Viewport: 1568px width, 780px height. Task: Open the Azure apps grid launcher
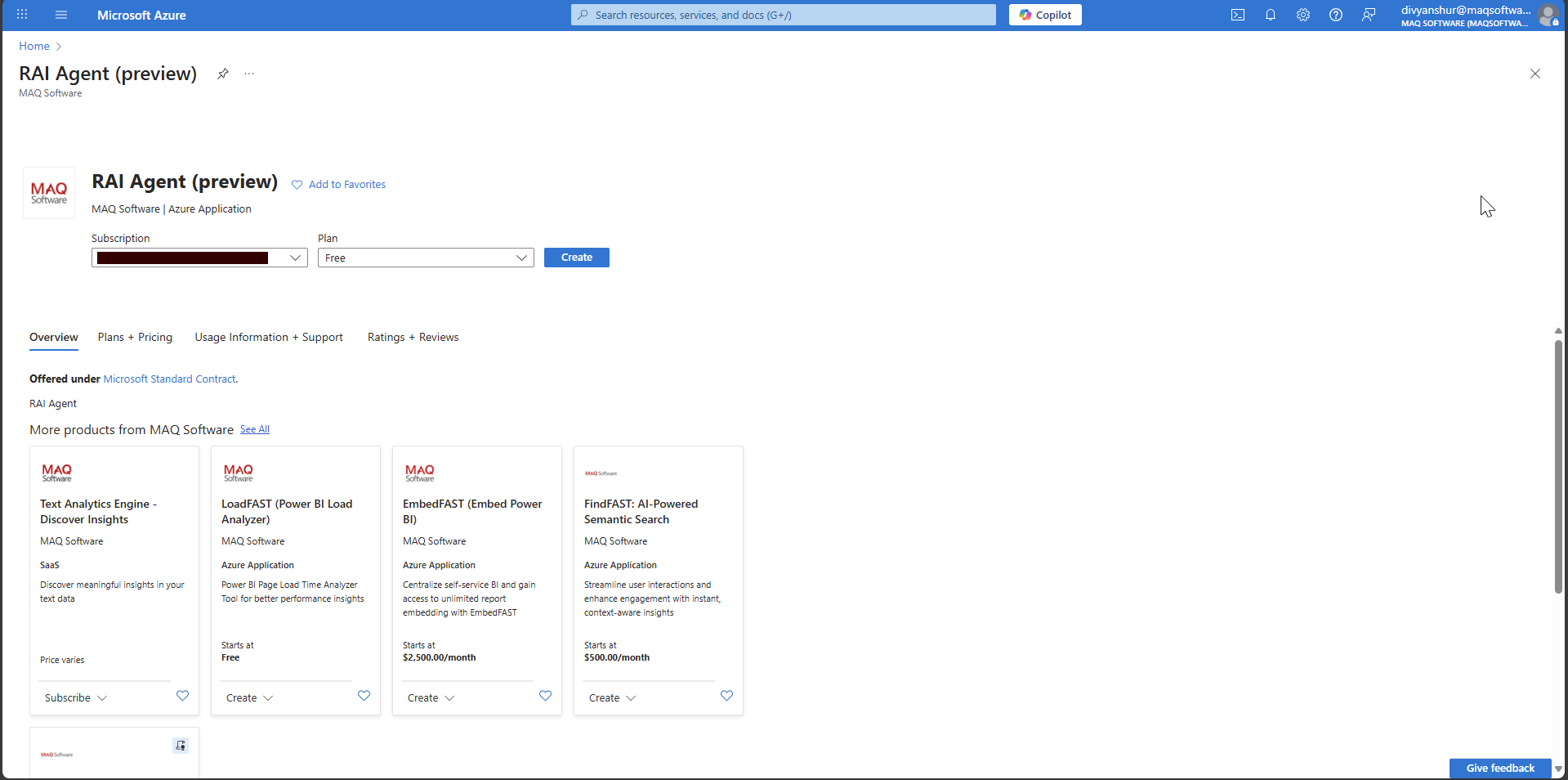pyautogui.click(x=22, y=15)
